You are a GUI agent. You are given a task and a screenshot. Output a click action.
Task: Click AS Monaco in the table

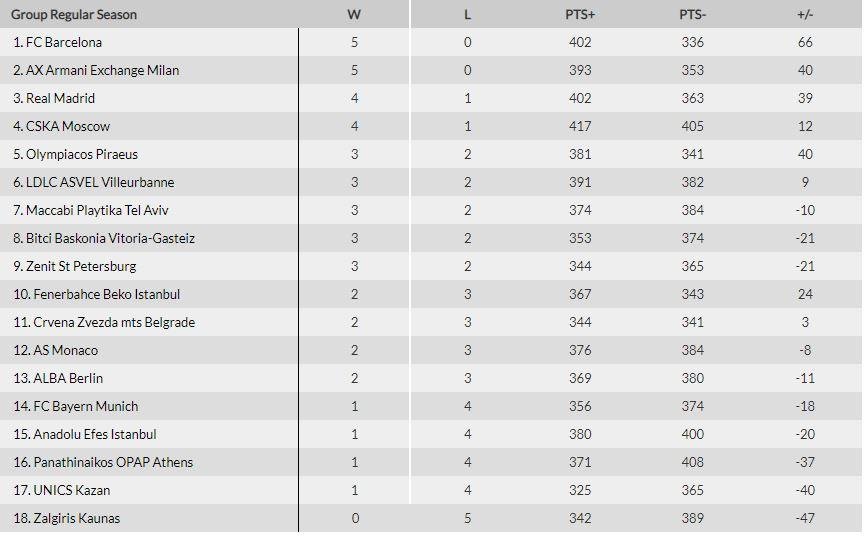tap(66, 350)
